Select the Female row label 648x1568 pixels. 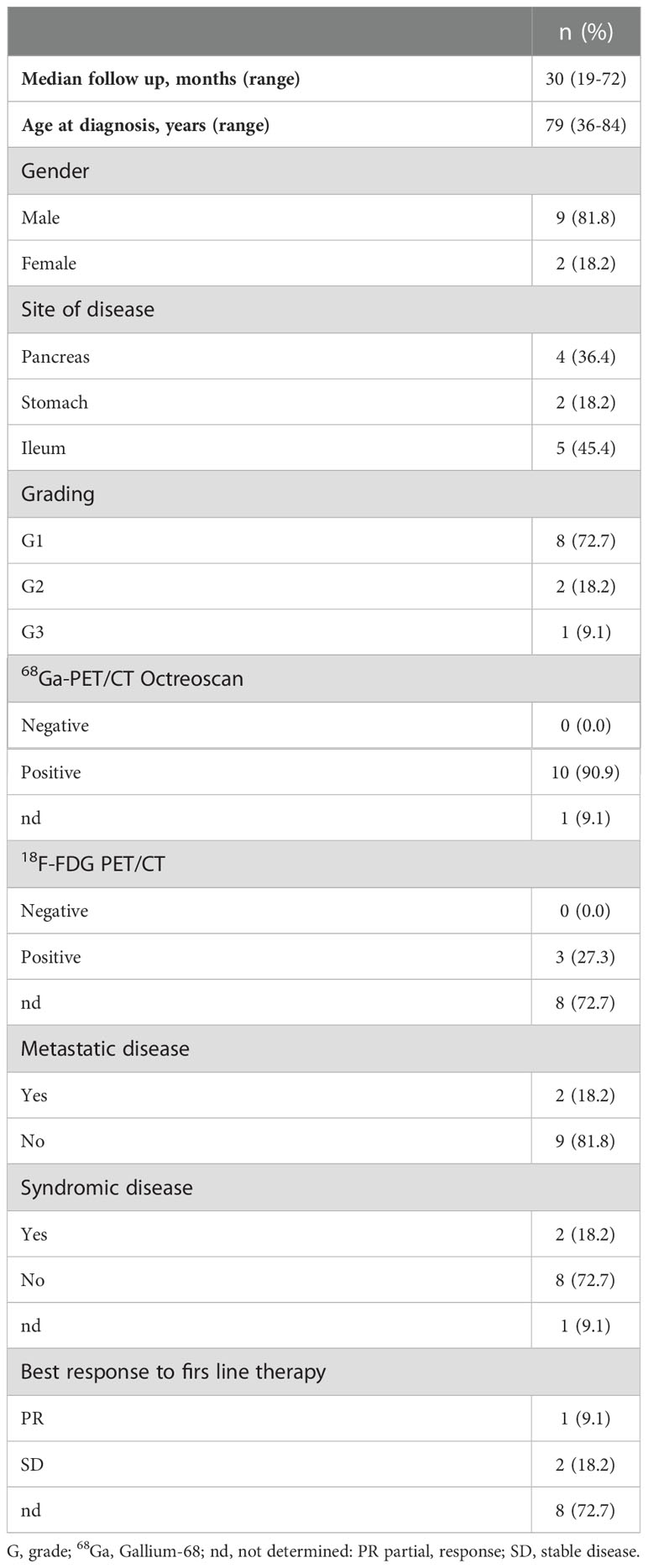tap(49, 264)
